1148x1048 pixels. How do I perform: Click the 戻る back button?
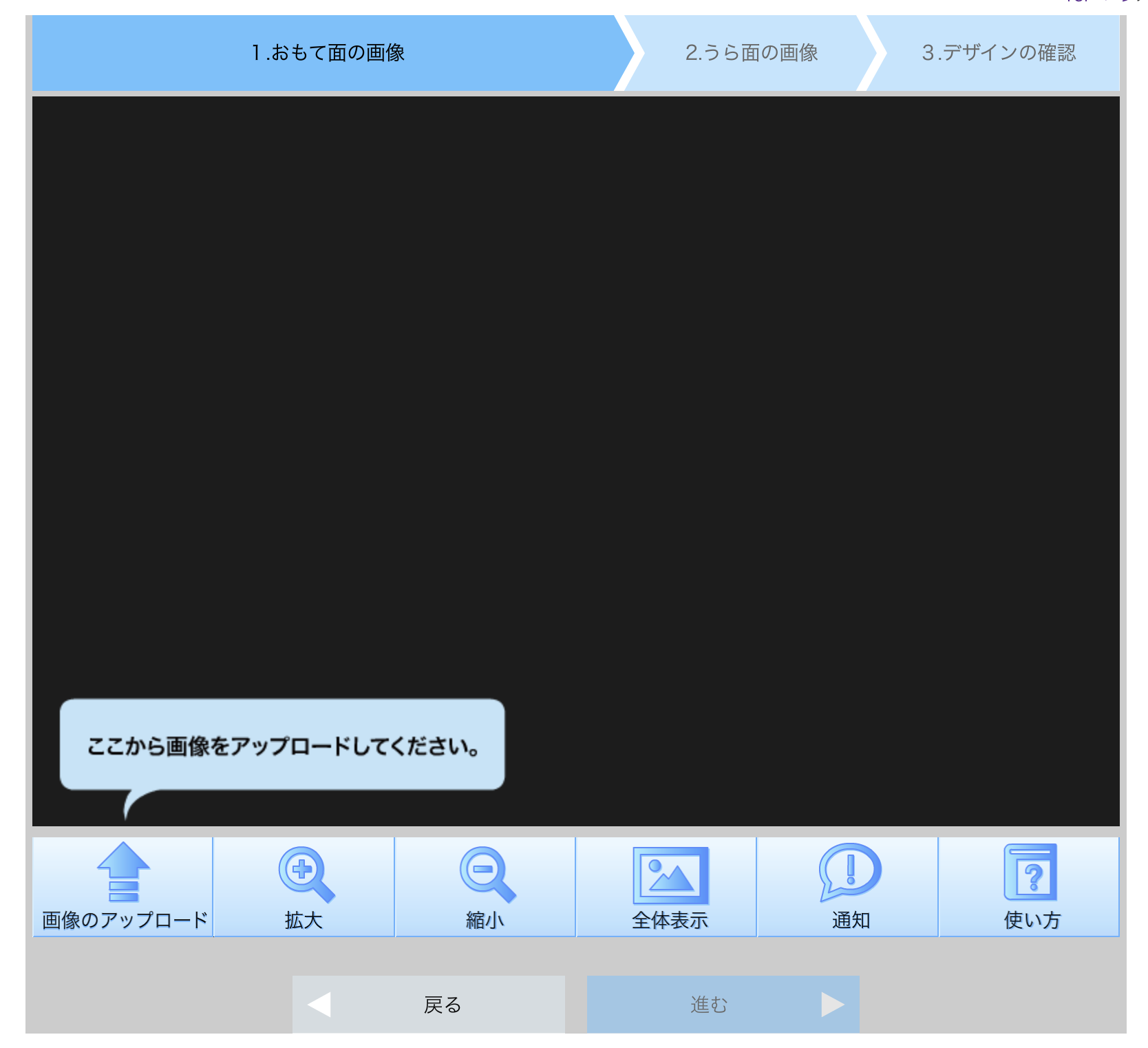pos(429,1005)
